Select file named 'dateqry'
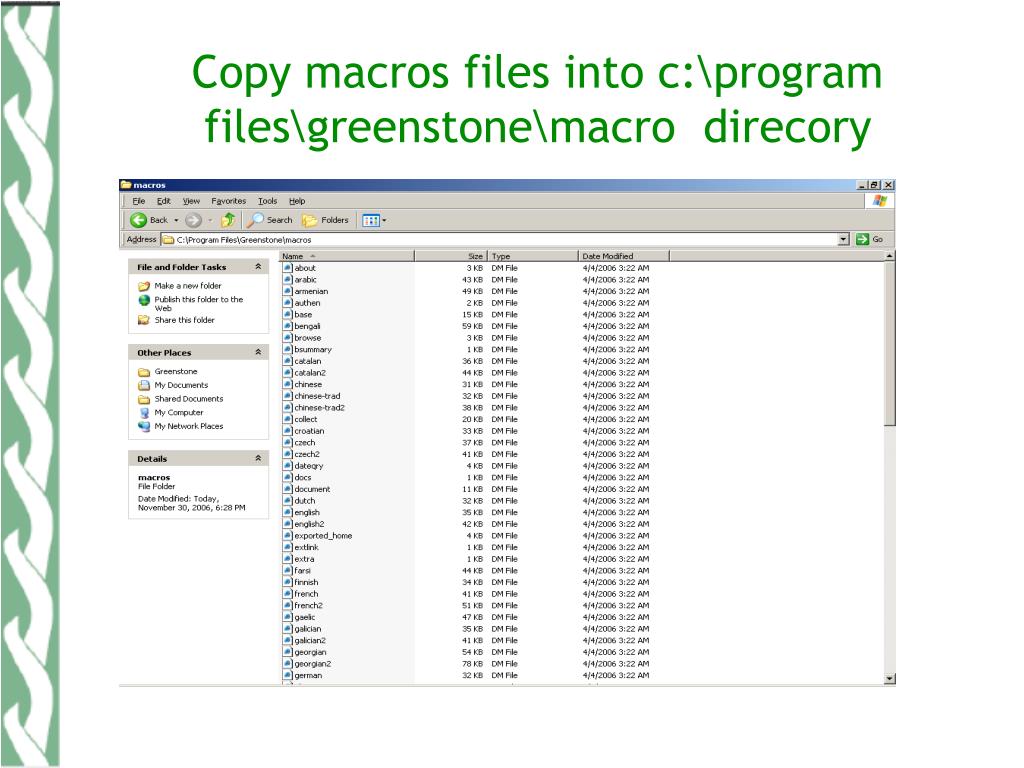 (309, 466)
